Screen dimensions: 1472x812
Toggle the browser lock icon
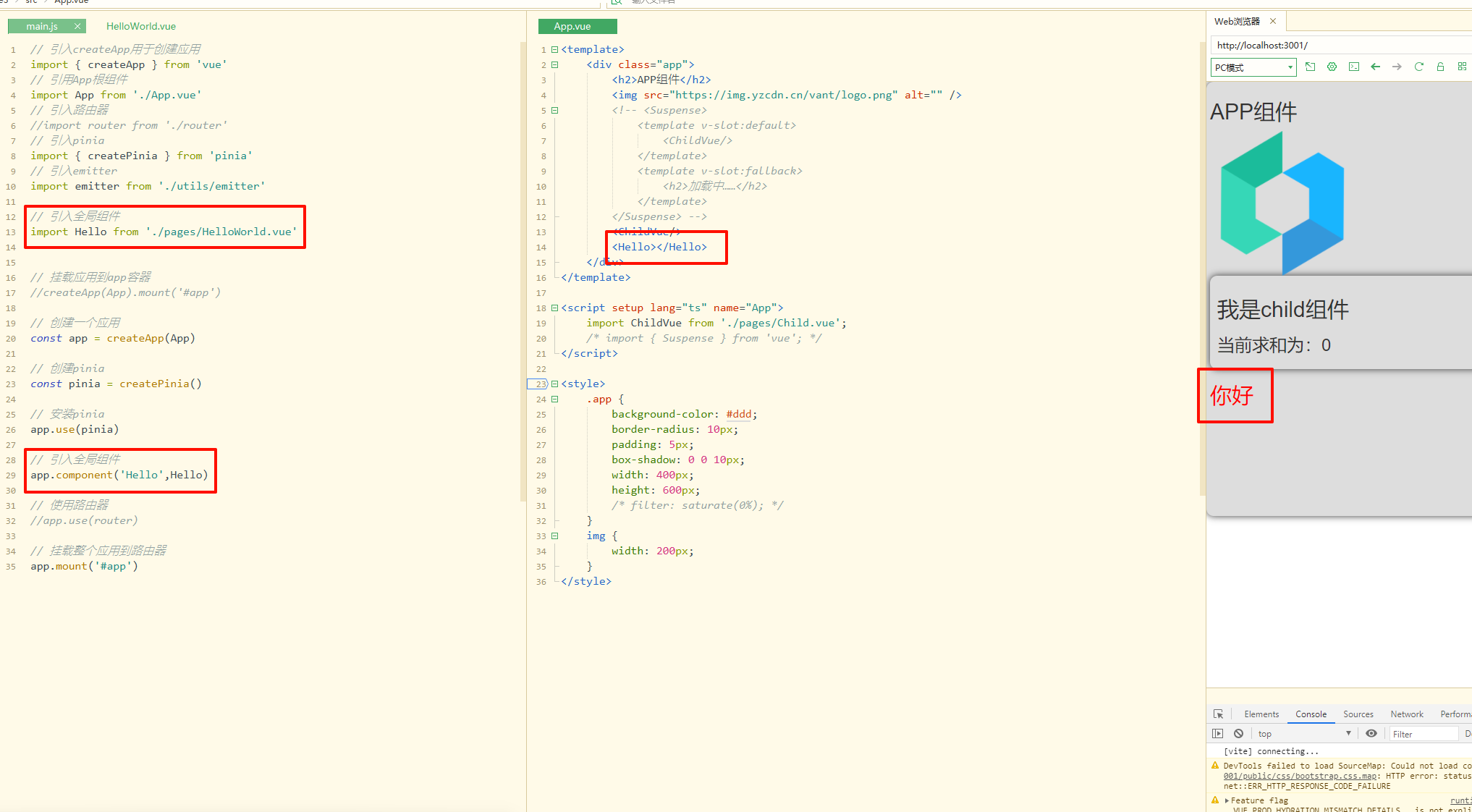(1440, 67)
